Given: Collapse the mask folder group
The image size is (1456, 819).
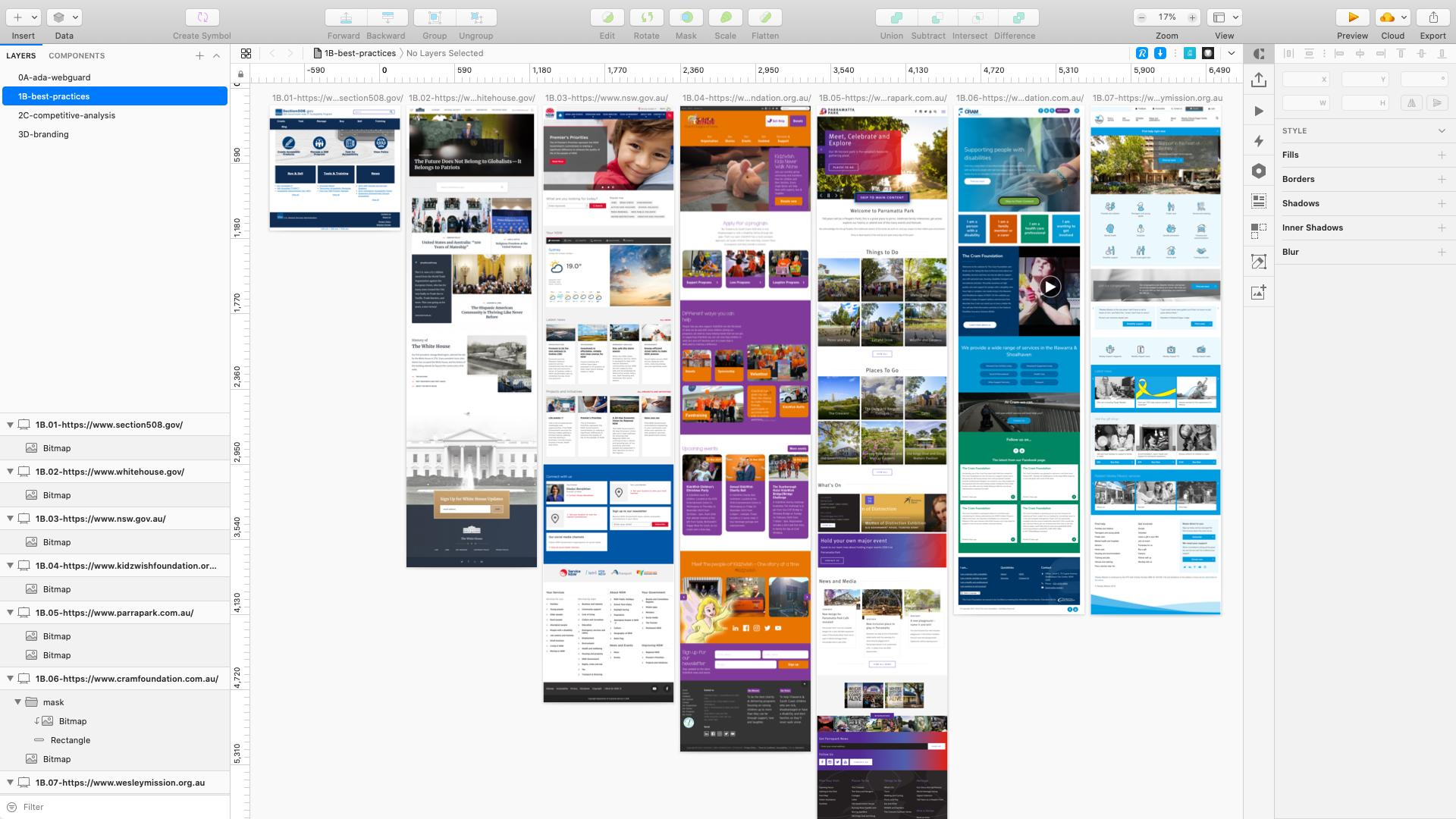Looking at the screenshot, I should [17, 702].
